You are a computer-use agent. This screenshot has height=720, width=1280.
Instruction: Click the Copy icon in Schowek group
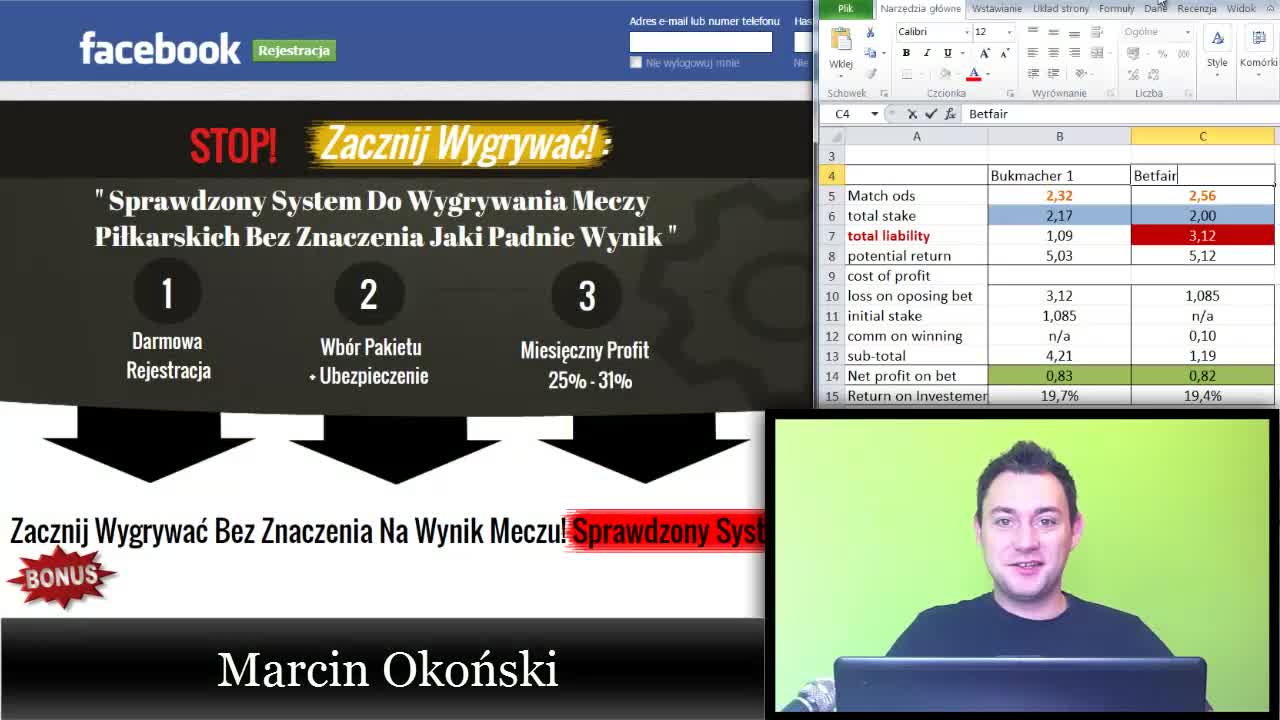coord(870,53)
